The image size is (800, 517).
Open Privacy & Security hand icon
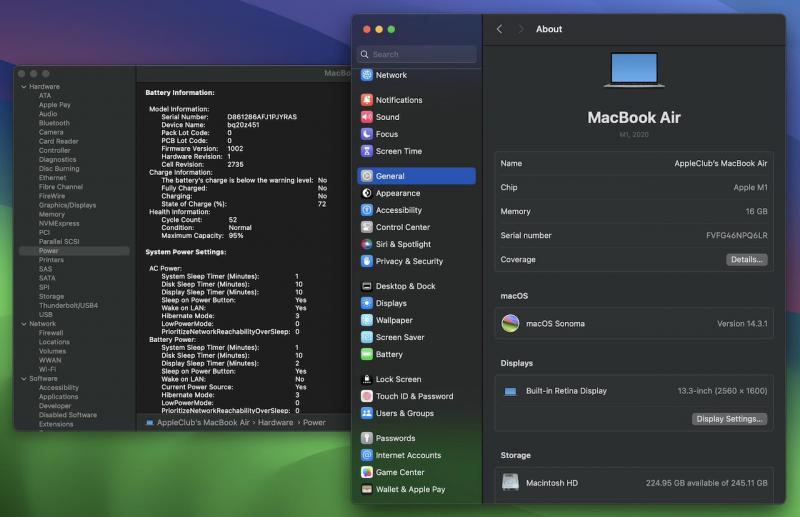366,261
